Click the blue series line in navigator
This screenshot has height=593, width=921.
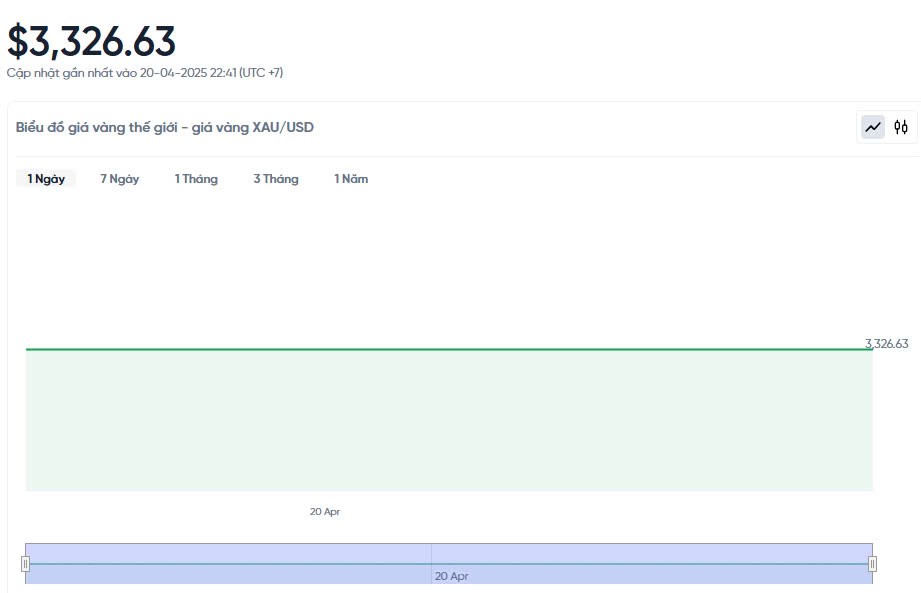(x=250, y=564)
